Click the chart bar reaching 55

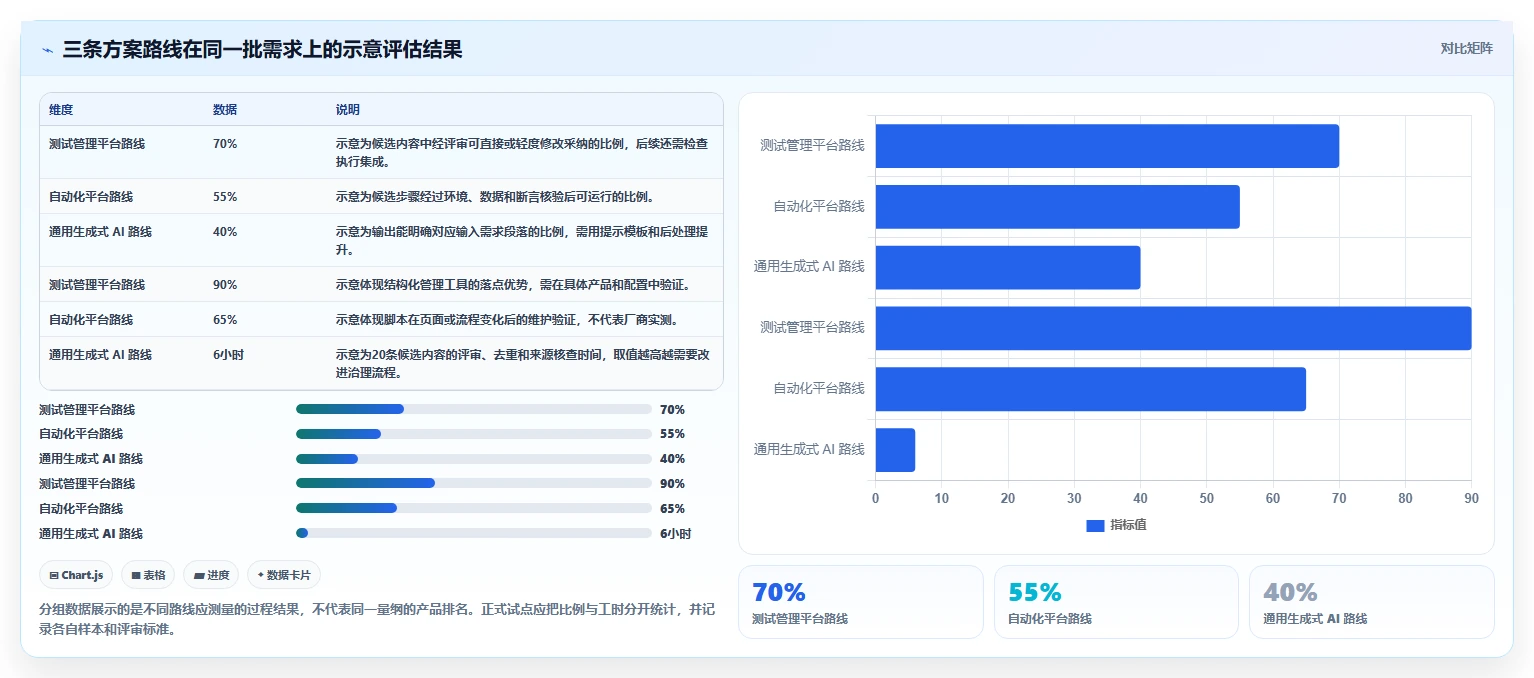click(x=1058, y=207)
